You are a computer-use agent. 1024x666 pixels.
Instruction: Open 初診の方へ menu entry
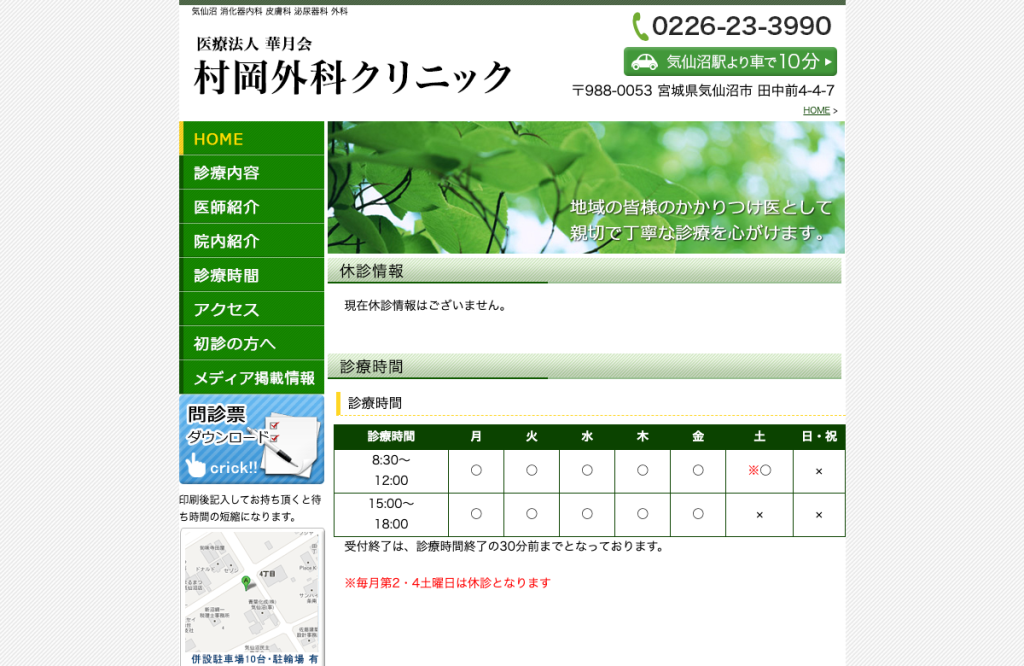click(x=251, y=343)
